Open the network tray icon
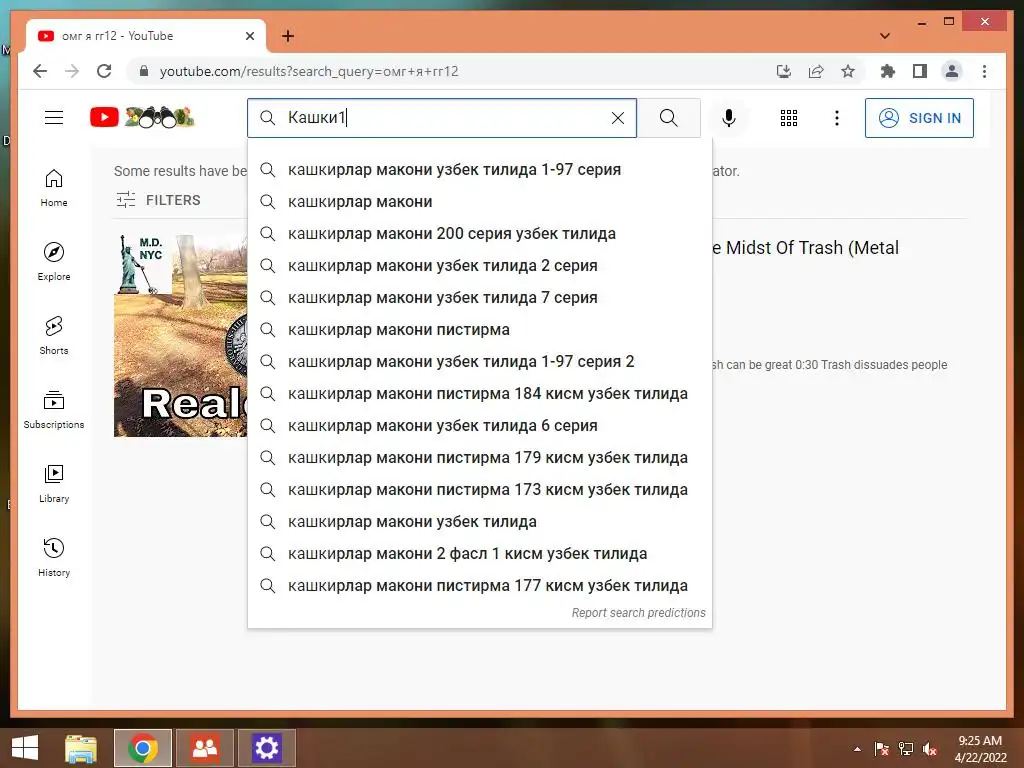 click(x=906, y=749)
